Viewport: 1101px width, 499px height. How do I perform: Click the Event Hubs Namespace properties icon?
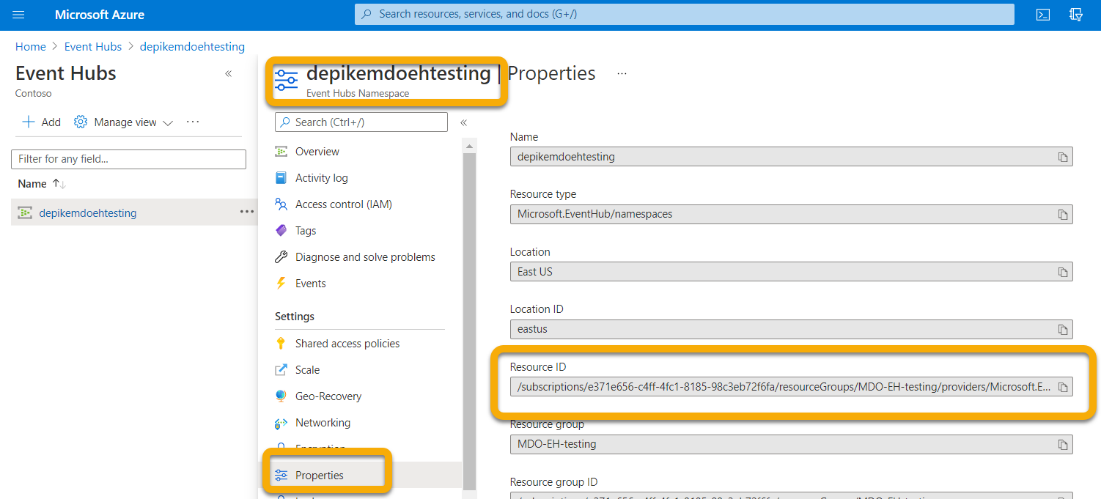286,79
